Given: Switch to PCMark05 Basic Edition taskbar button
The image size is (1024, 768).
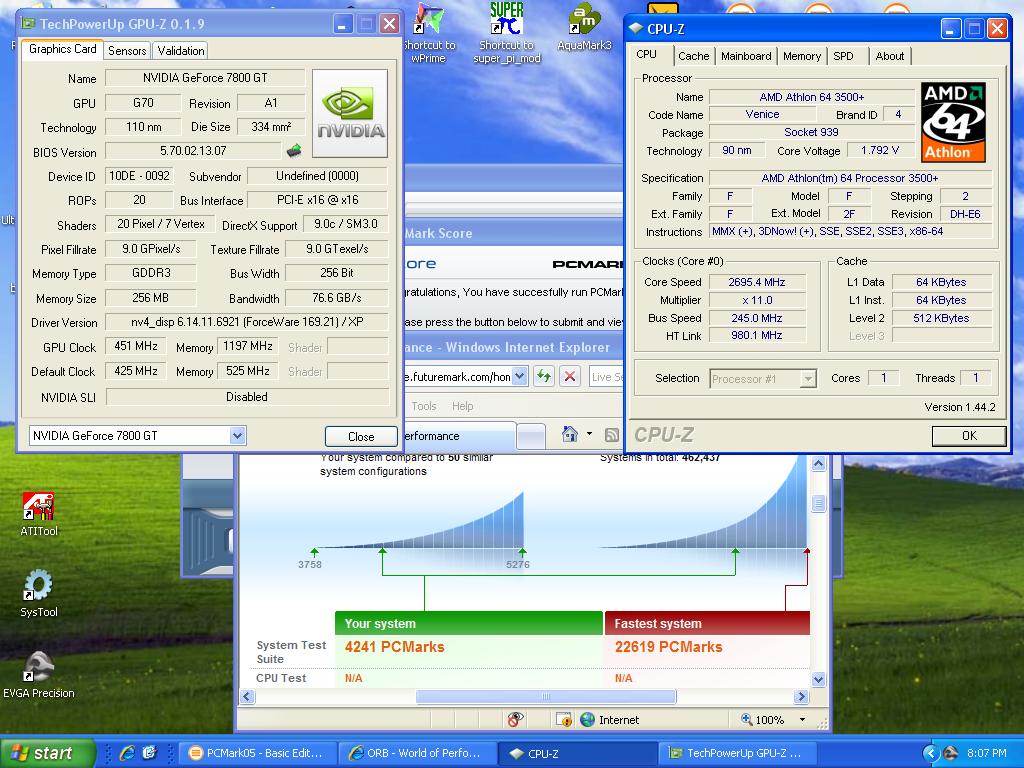Looking at the screenshot, I should (256, 753).
